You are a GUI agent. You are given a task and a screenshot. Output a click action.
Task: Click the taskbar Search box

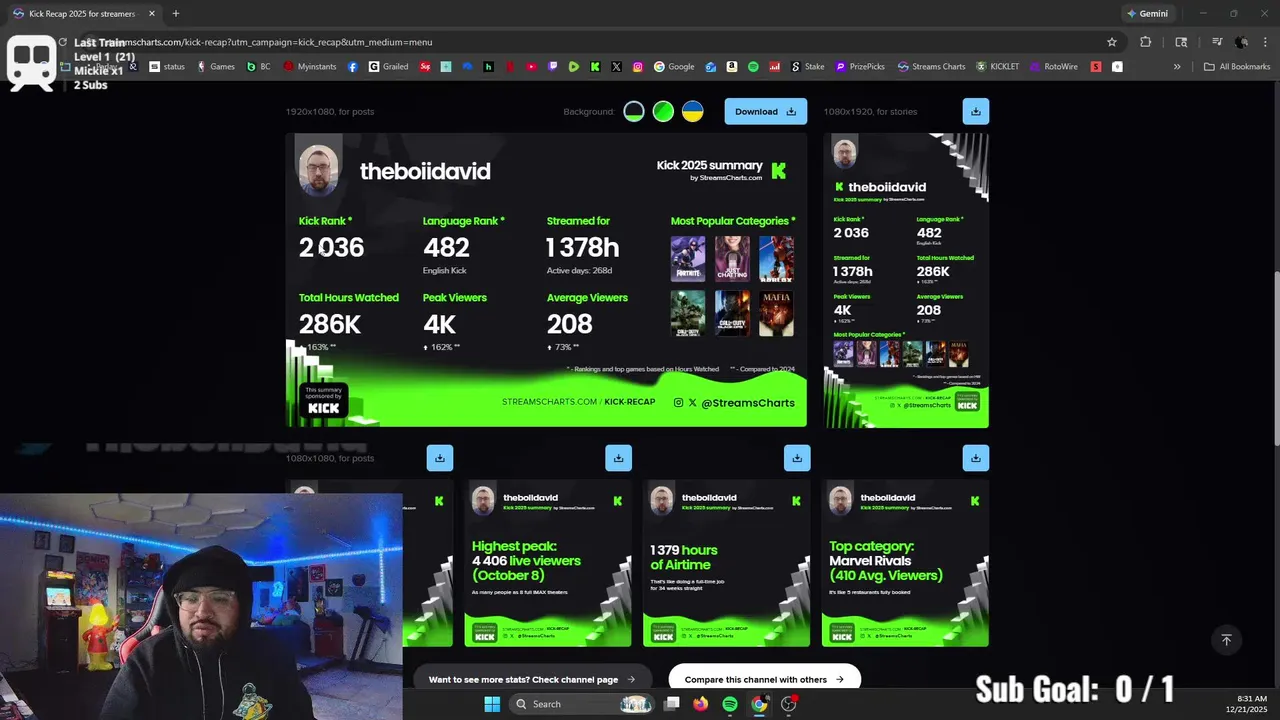pos(583,704)
